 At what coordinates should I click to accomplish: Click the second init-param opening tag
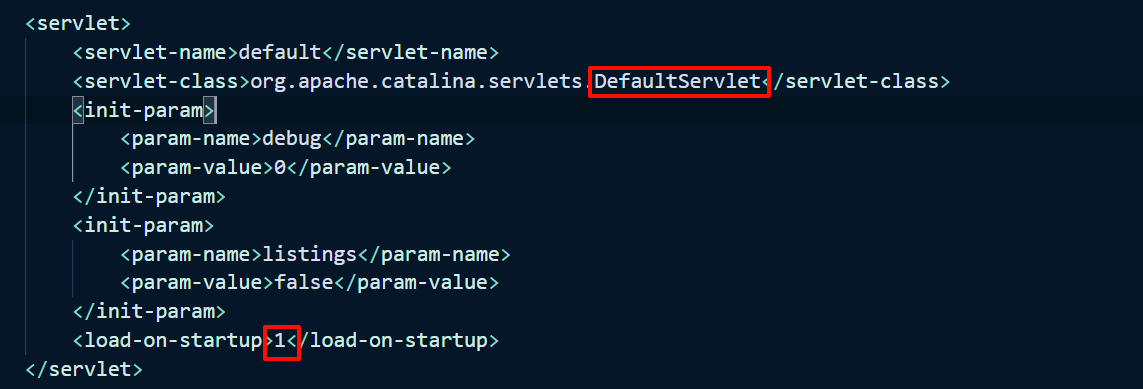143,225
